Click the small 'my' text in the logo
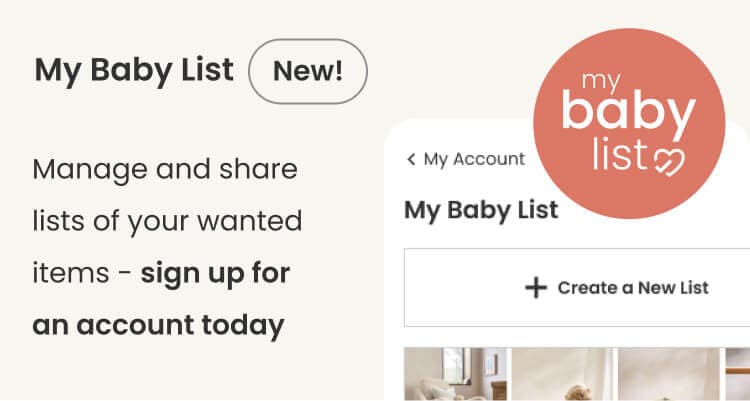The width and height of the screenshot is (750, 401). click(x=611, y=79)
